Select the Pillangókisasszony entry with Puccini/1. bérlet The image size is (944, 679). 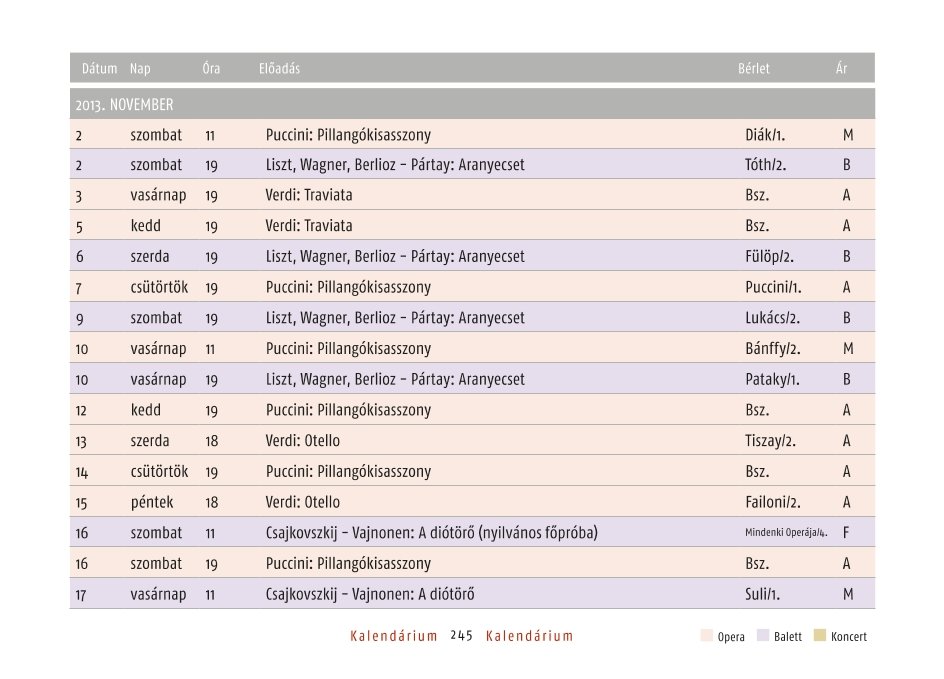pos(472,287)
